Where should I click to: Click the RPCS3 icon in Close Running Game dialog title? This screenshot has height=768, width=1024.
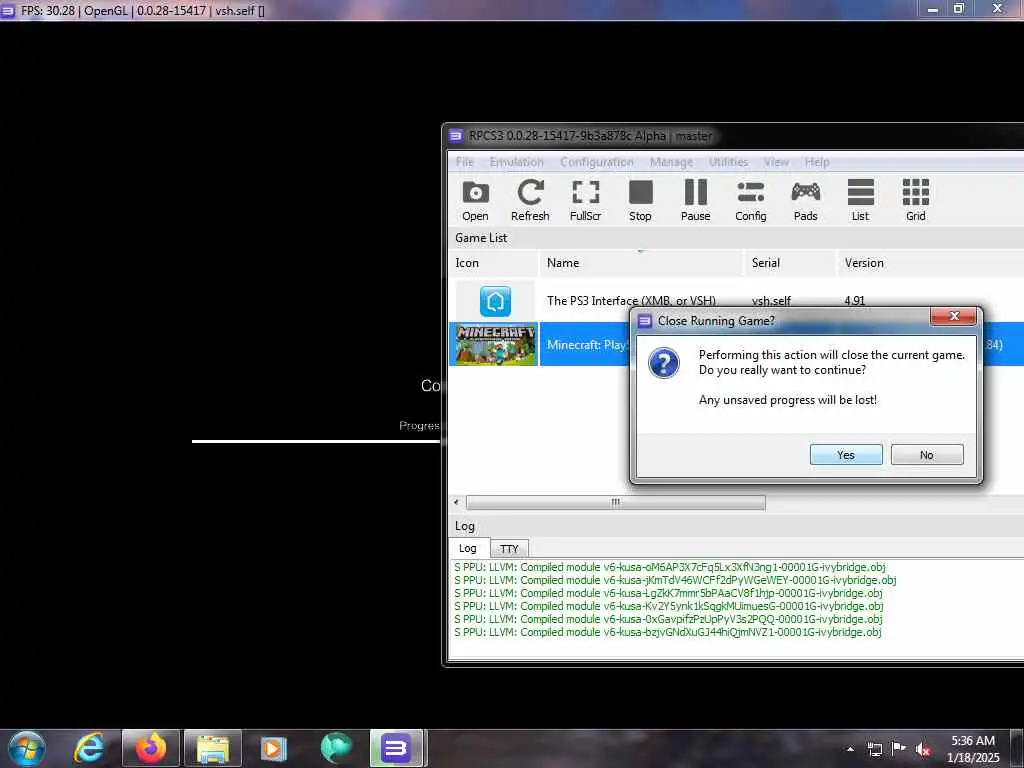point(645,321)
